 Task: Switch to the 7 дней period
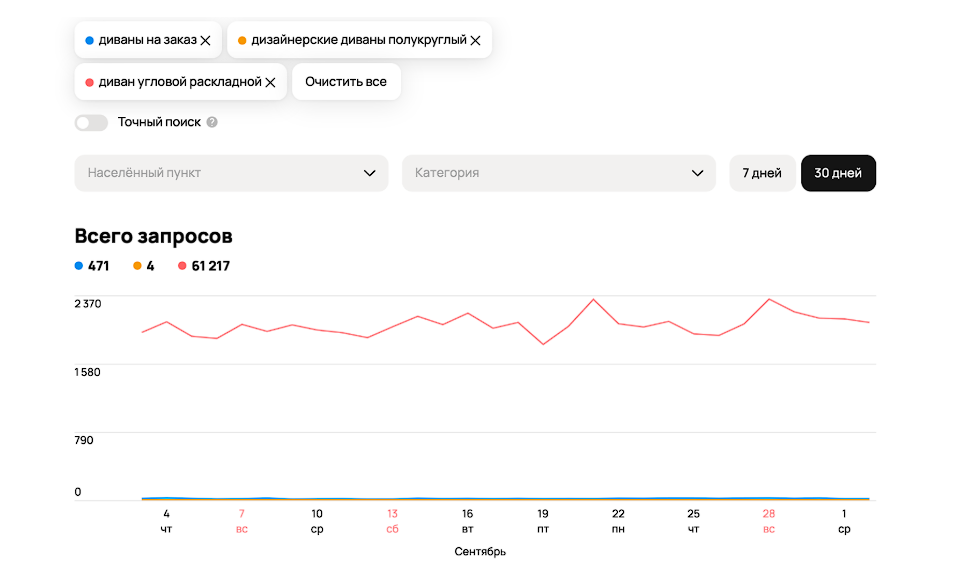pos(762,173)
